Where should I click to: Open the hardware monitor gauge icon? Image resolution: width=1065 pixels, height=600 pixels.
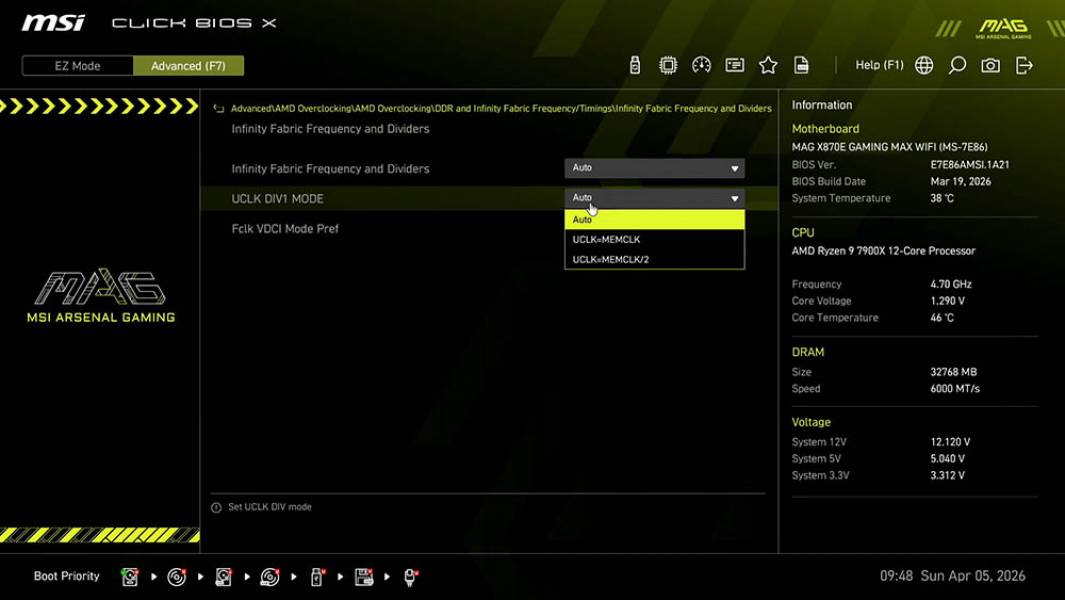coord(701,64)
